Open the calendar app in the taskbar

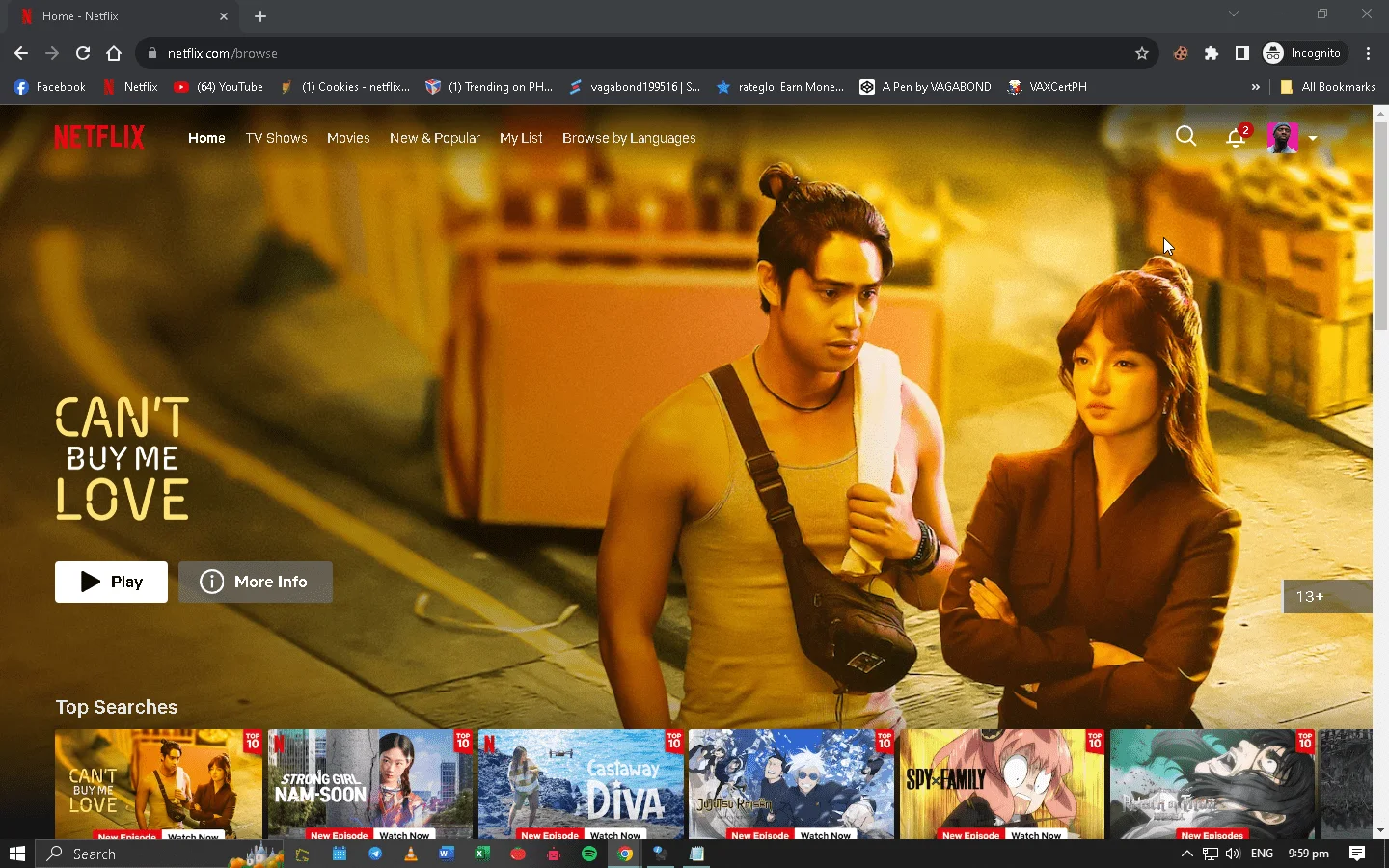tap(340, 854)
